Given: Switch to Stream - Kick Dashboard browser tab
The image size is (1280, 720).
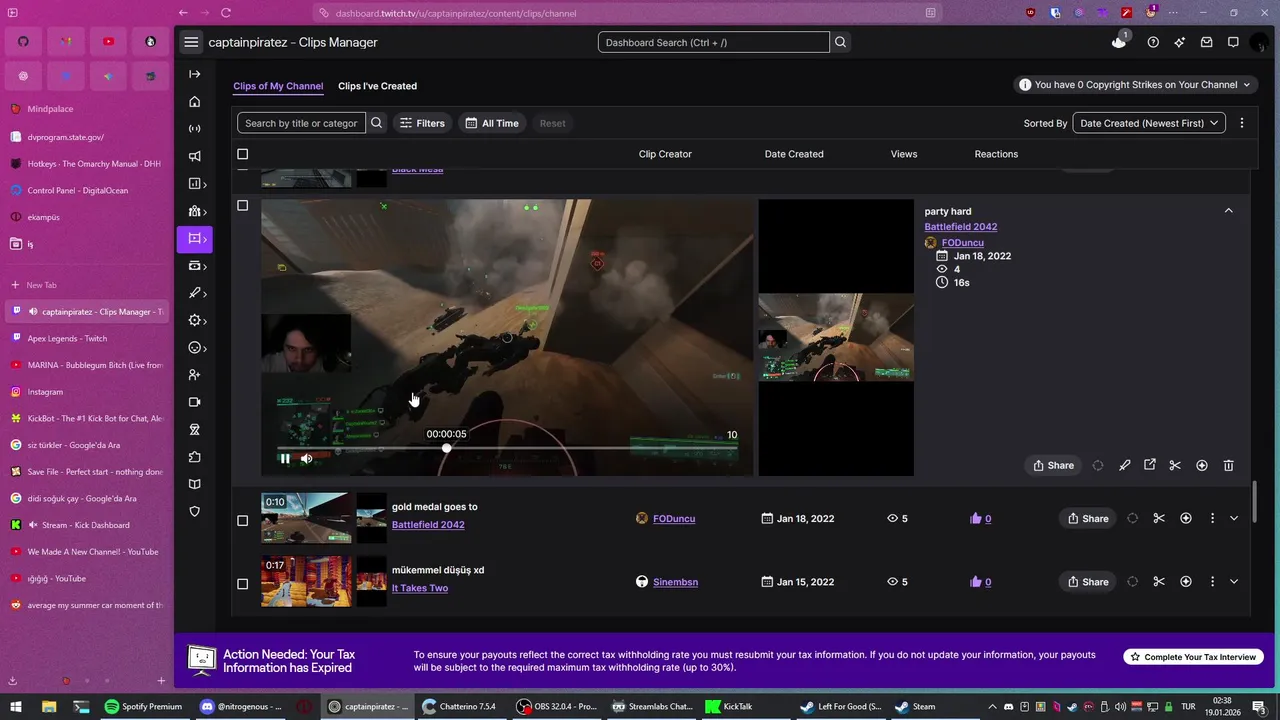Looking at the screenshot, I should [86, 525].
